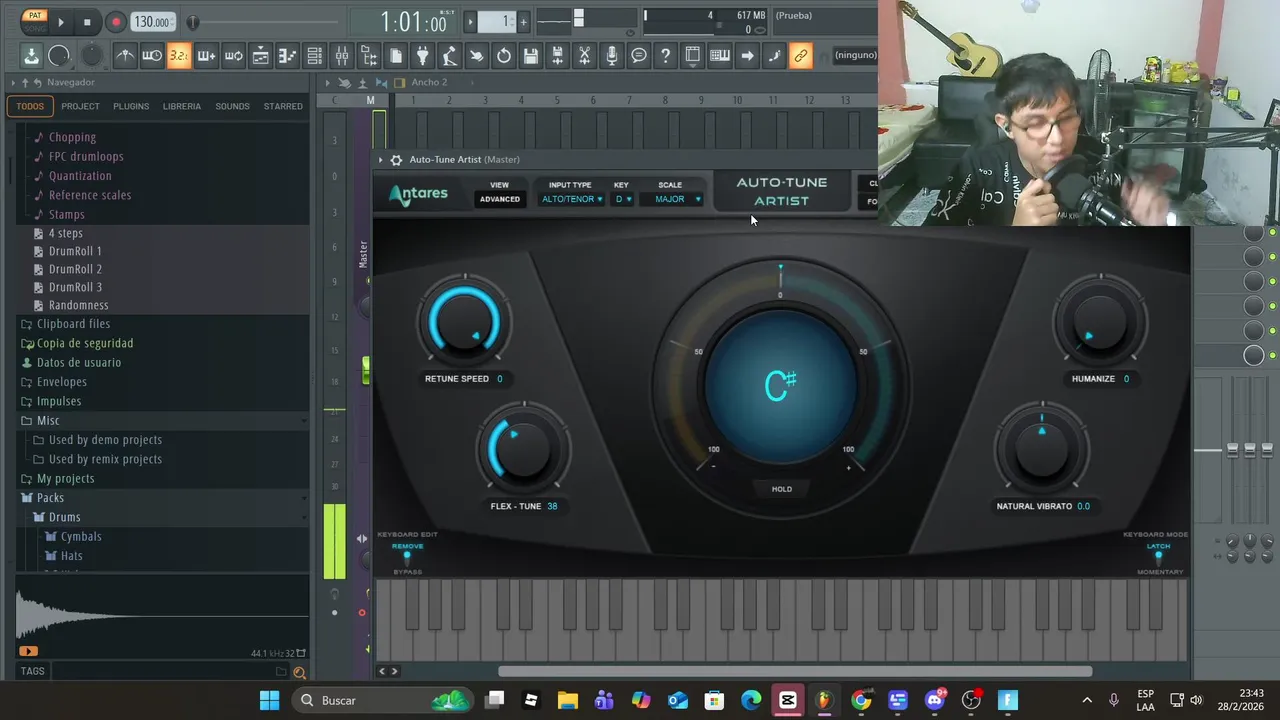Switch to the PROJECT browser tab
Screen dimensions: 1280x720
coord(80,106)
